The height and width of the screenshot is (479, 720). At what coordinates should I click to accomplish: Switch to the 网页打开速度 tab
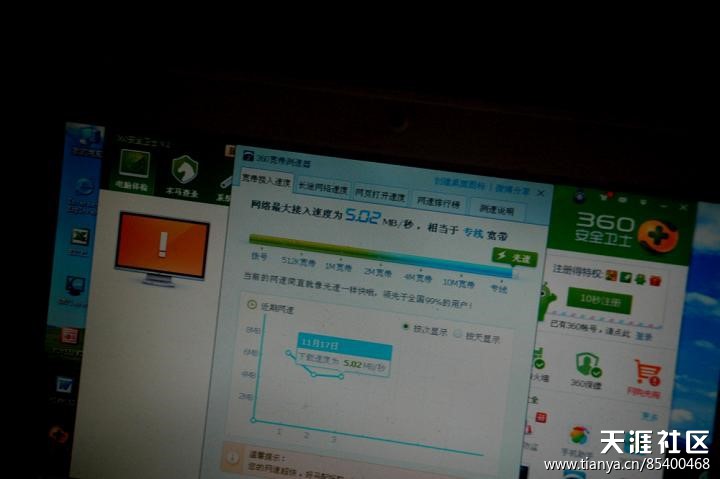tap(380, 195)
